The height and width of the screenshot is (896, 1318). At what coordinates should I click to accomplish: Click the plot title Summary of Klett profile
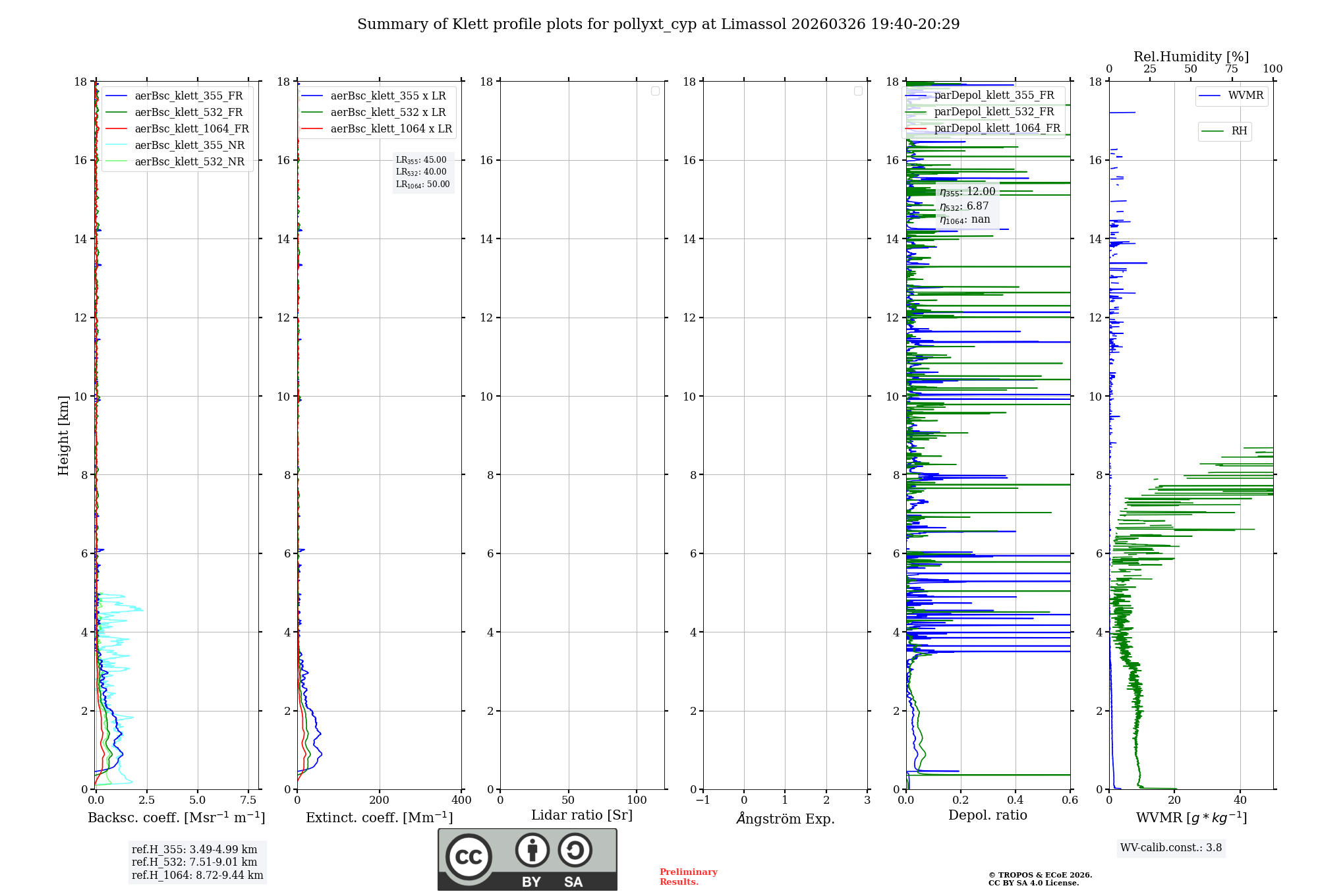click(658, 24)
